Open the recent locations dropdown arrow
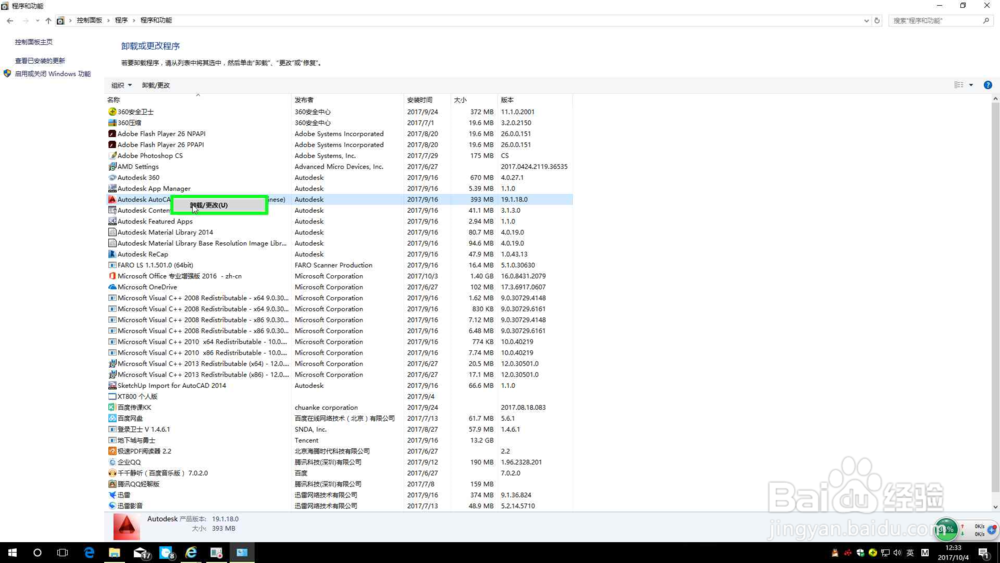 coord(37,20)
